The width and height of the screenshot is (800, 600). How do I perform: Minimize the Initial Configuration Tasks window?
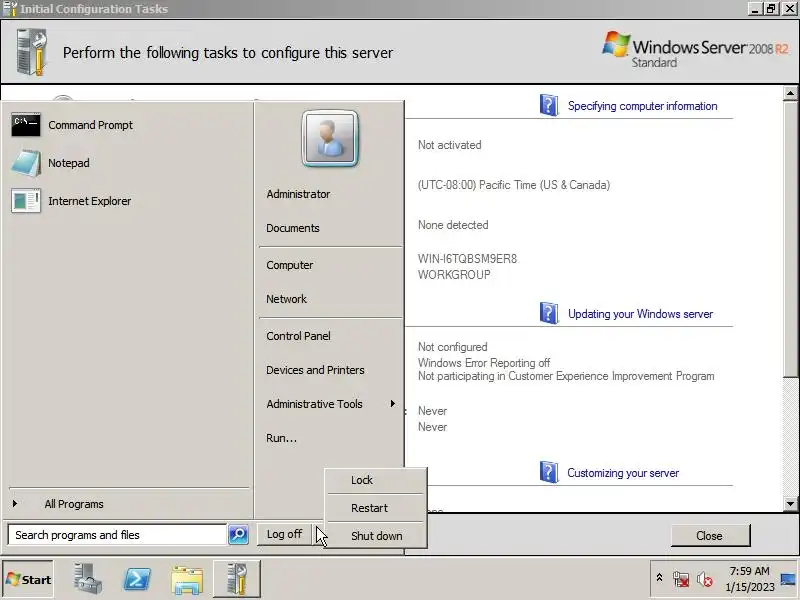755,9
